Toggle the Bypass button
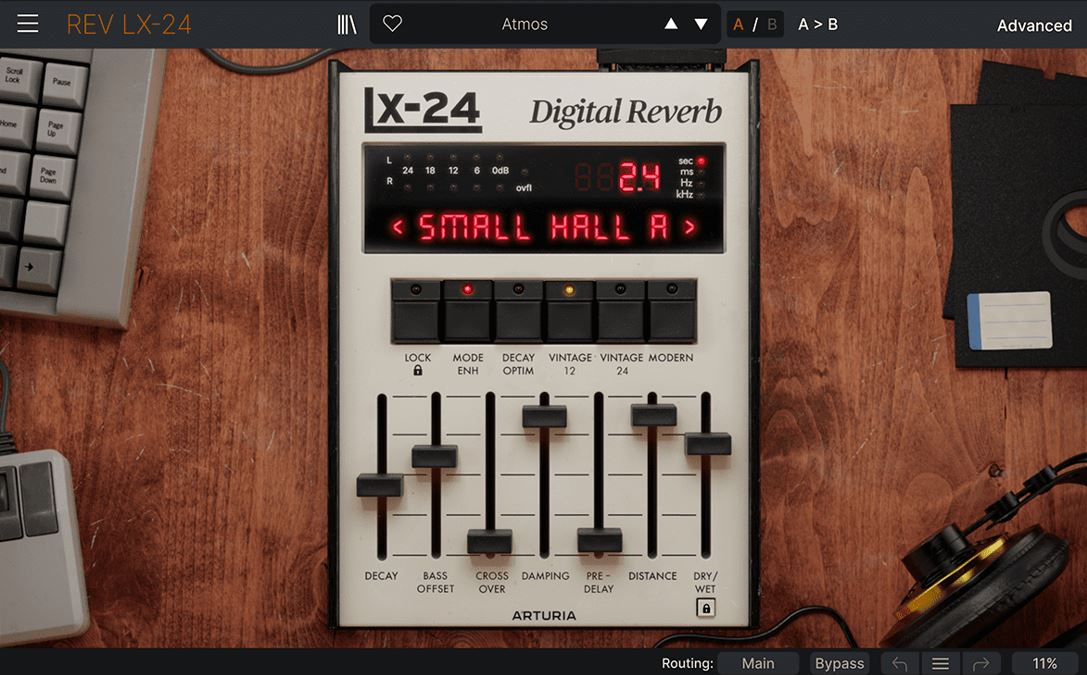Screen dimensions: 1087x675 (x=840, y=663)
